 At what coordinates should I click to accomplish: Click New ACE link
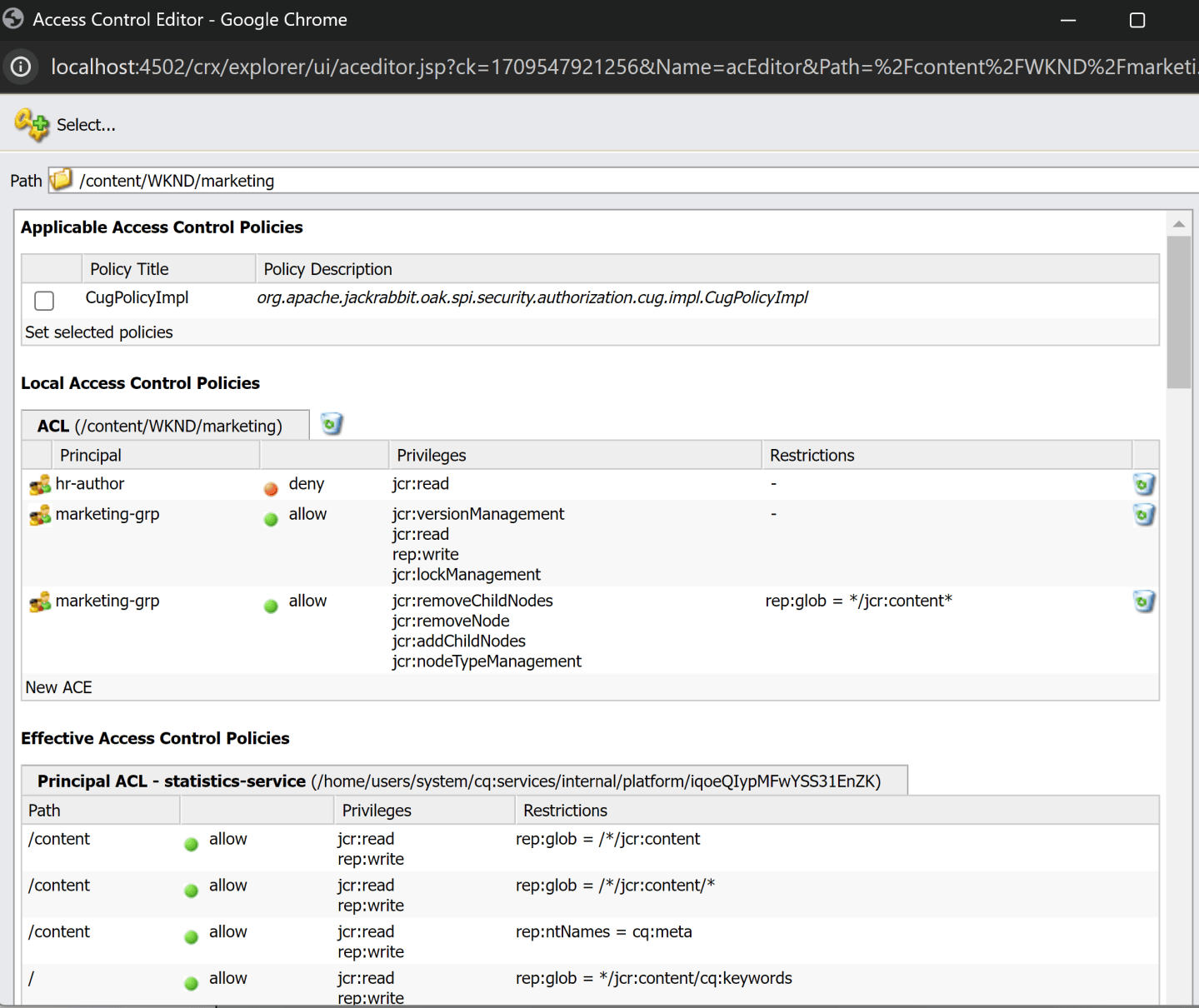[x=58, y=687]
